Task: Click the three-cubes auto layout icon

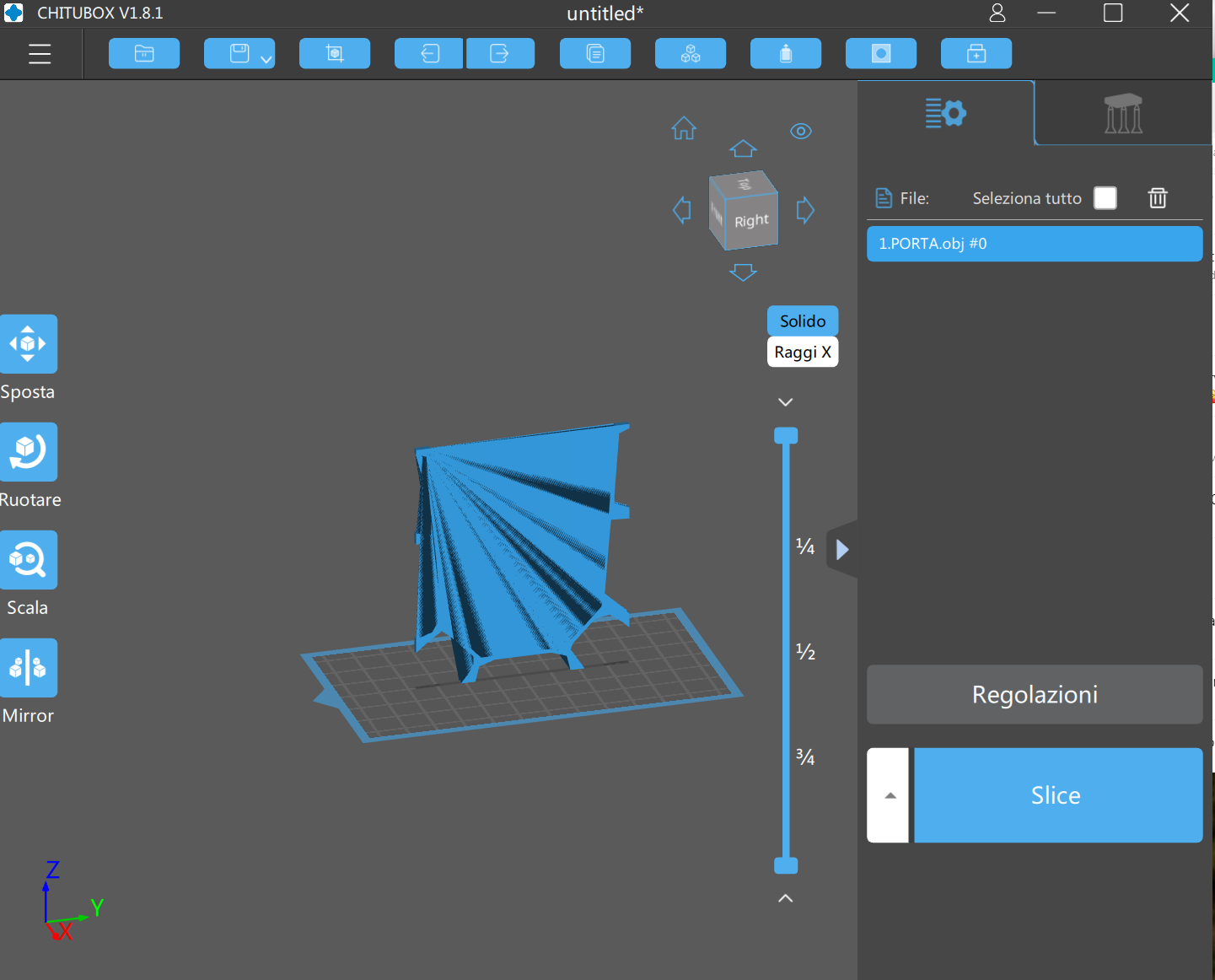Action: coord(690,54)
